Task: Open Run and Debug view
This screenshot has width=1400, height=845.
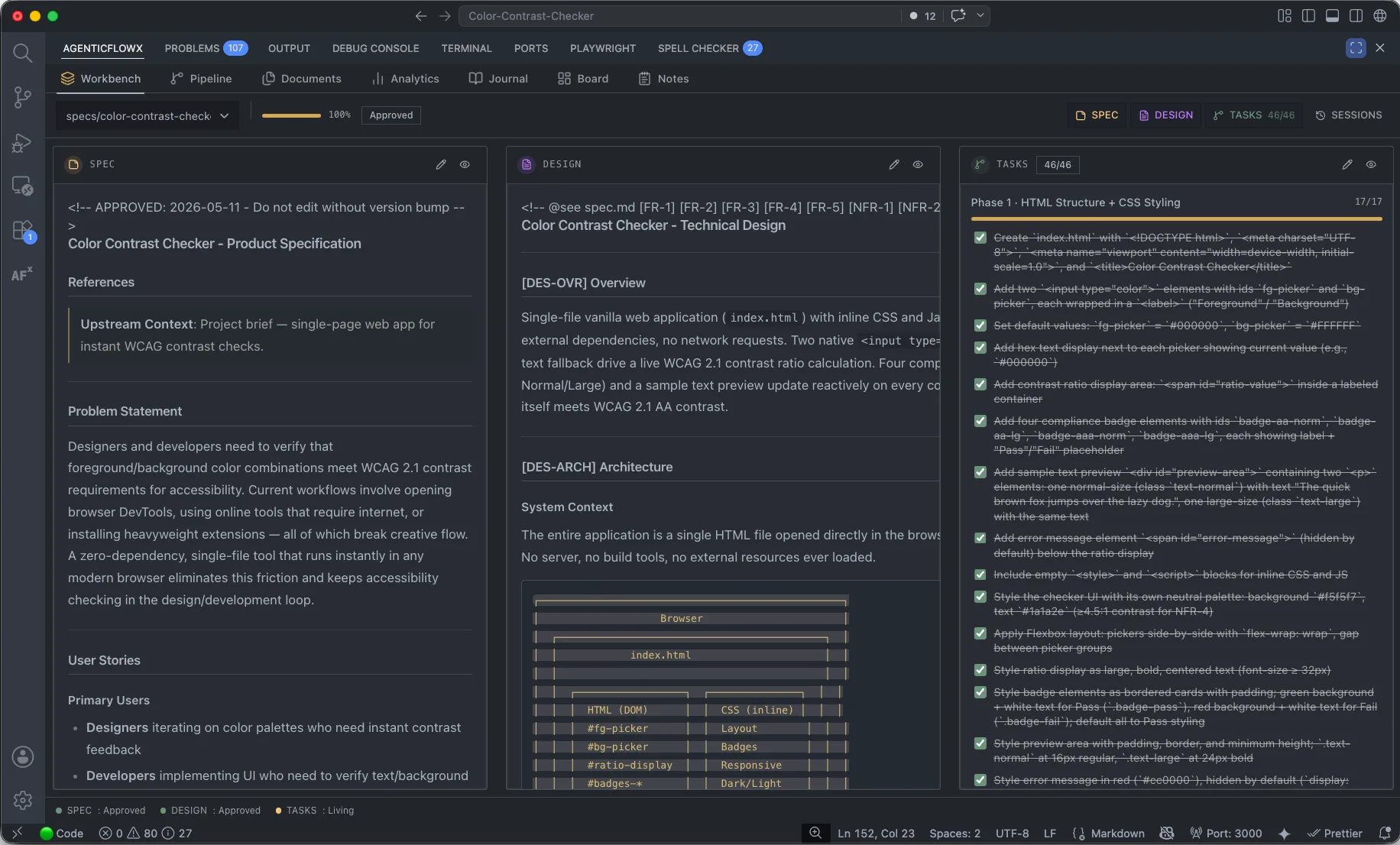Action: tap(22, 142)
